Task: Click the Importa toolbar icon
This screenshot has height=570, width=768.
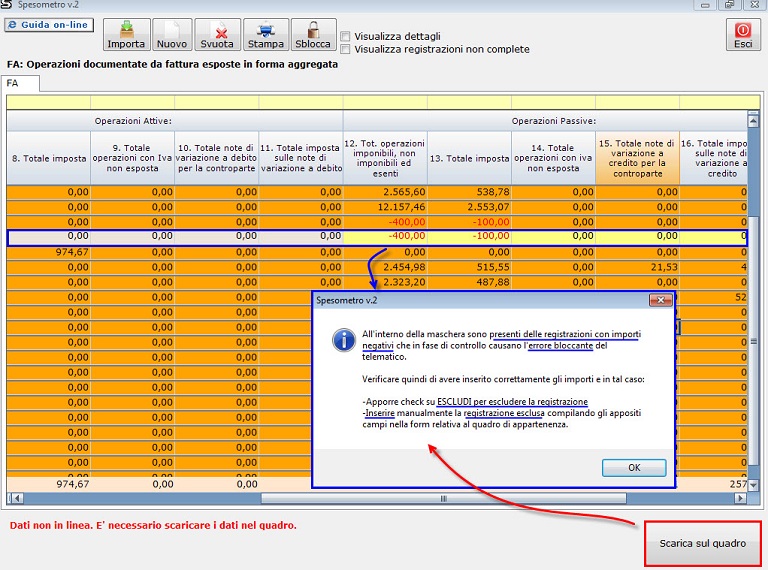Action: (x=126, y=35)
